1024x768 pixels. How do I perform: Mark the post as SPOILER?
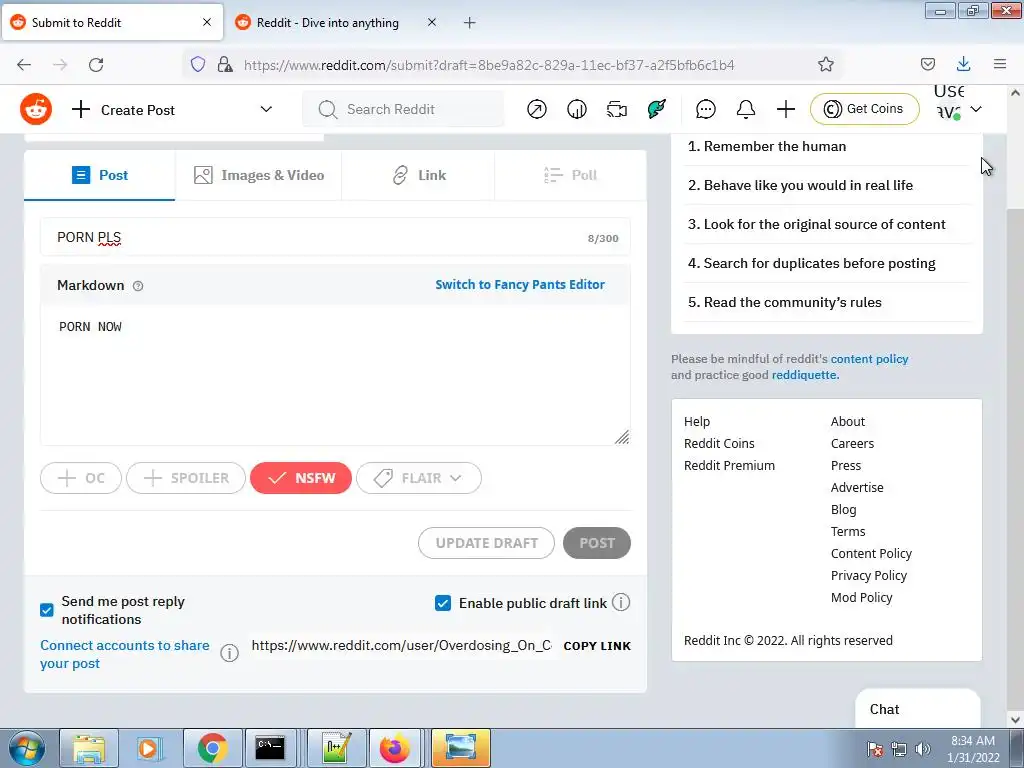coord(186,478)
